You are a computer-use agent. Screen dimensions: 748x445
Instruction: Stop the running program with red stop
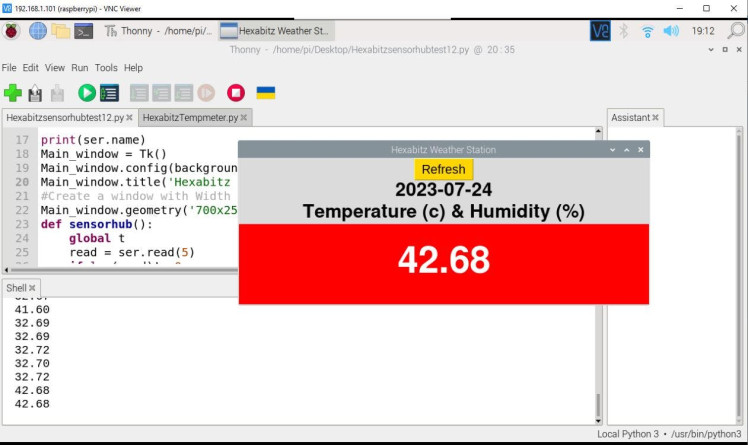(236, 93)
